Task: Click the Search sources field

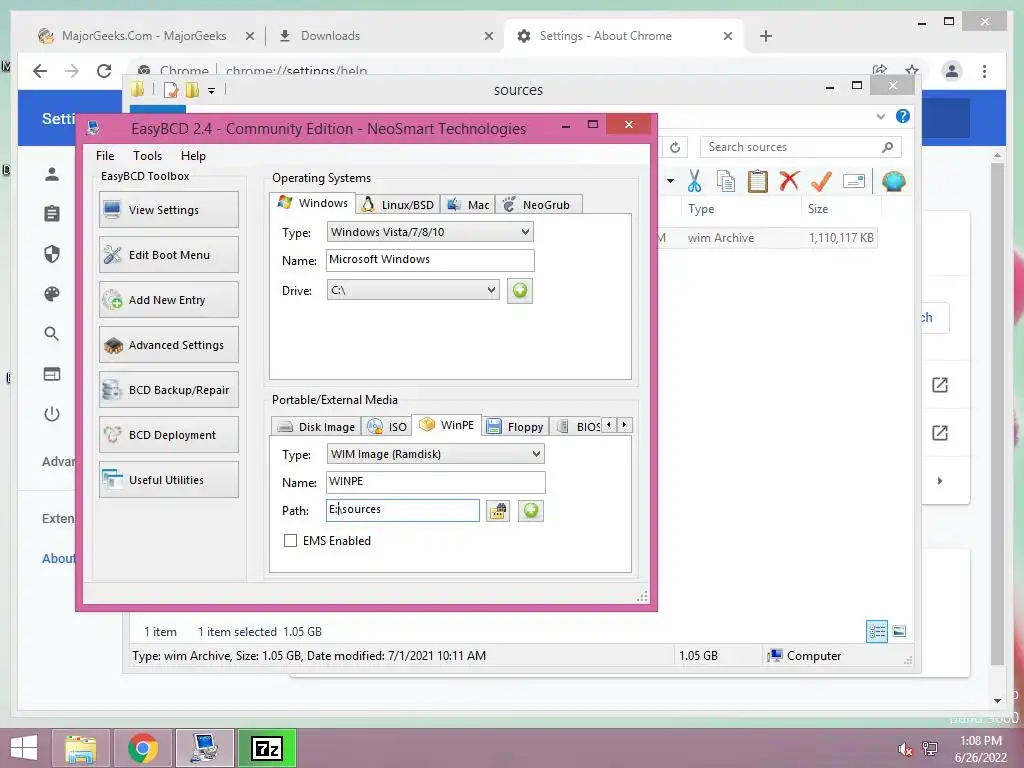Action: [801, 147]
